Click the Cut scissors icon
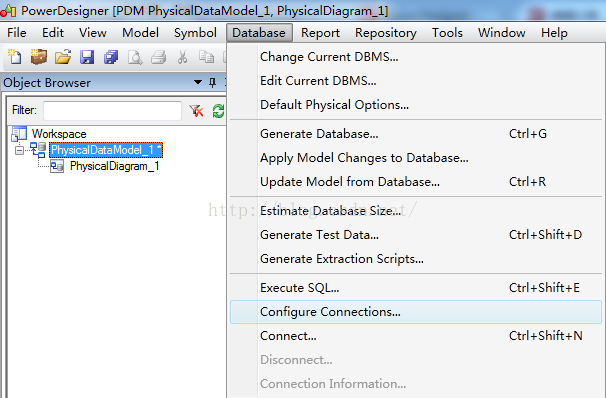Image resolution: width=606 pixels, height=398 pixels. [x=182, y=57]
